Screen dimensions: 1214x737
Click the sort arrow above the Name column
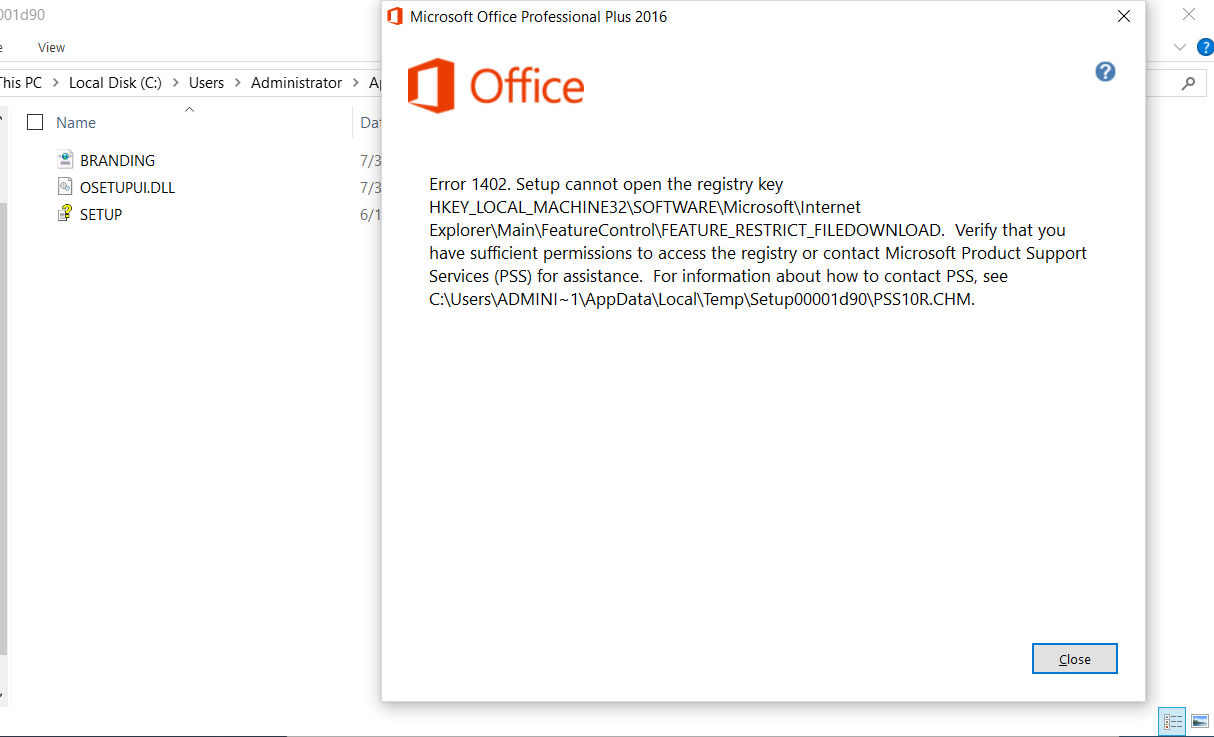(190, 108)
